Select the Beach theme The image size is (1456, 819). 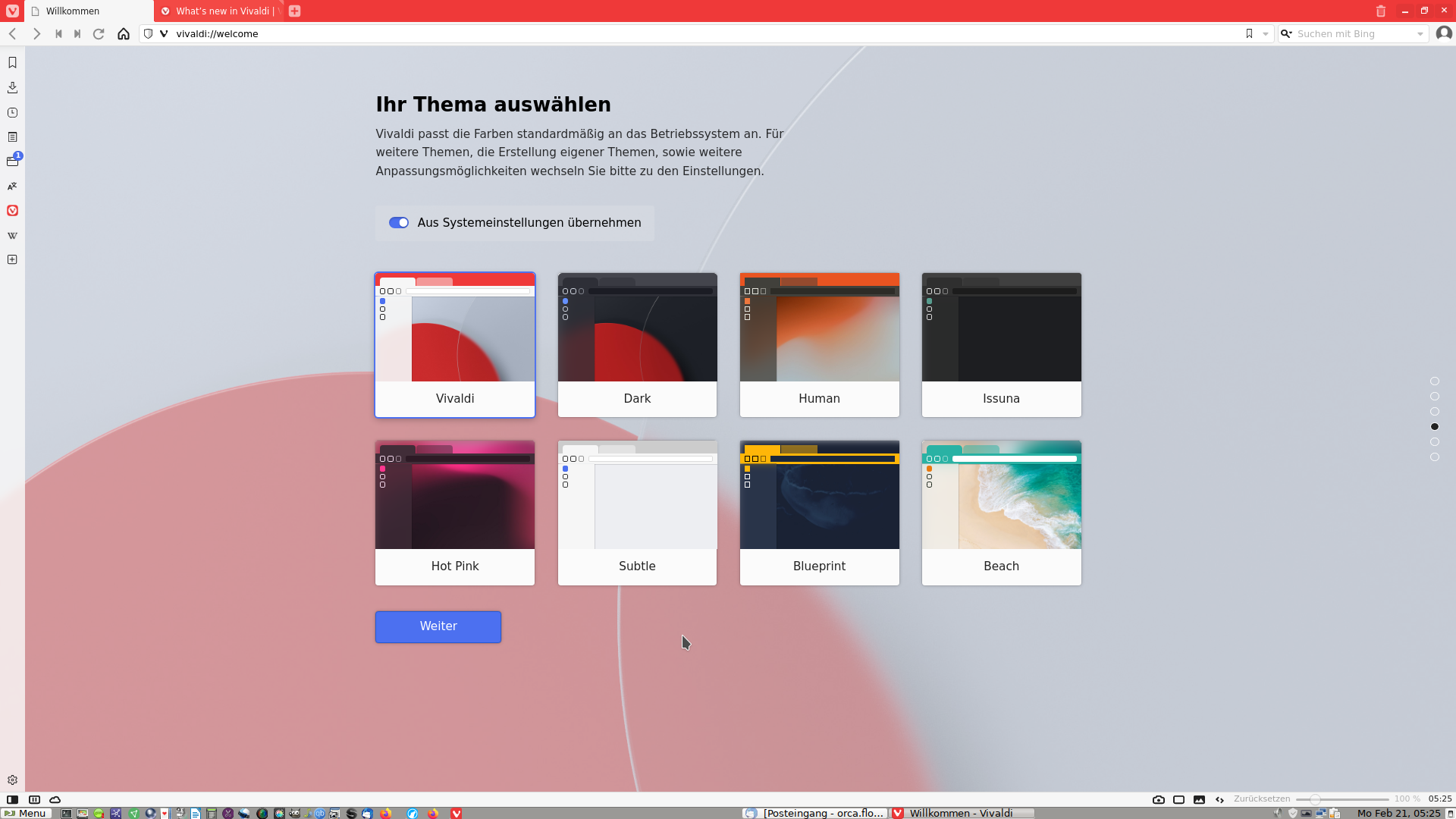pos(1002,513)
